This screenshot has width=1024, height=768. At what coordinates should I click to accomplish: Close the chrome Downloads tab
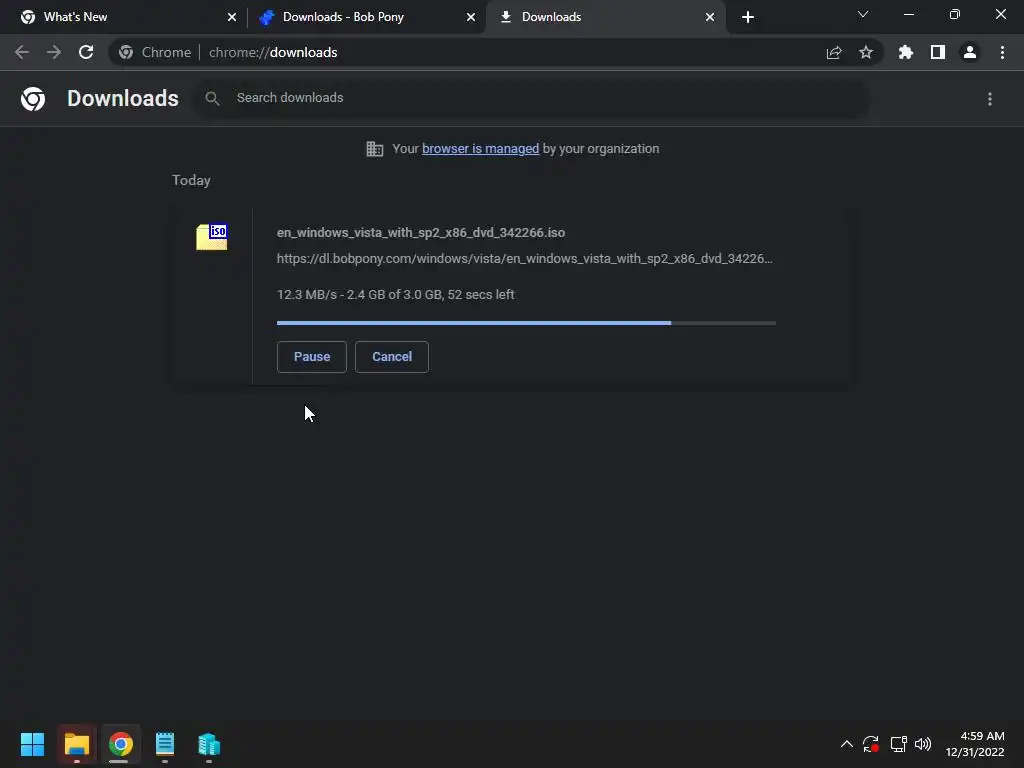coord(710,17)
